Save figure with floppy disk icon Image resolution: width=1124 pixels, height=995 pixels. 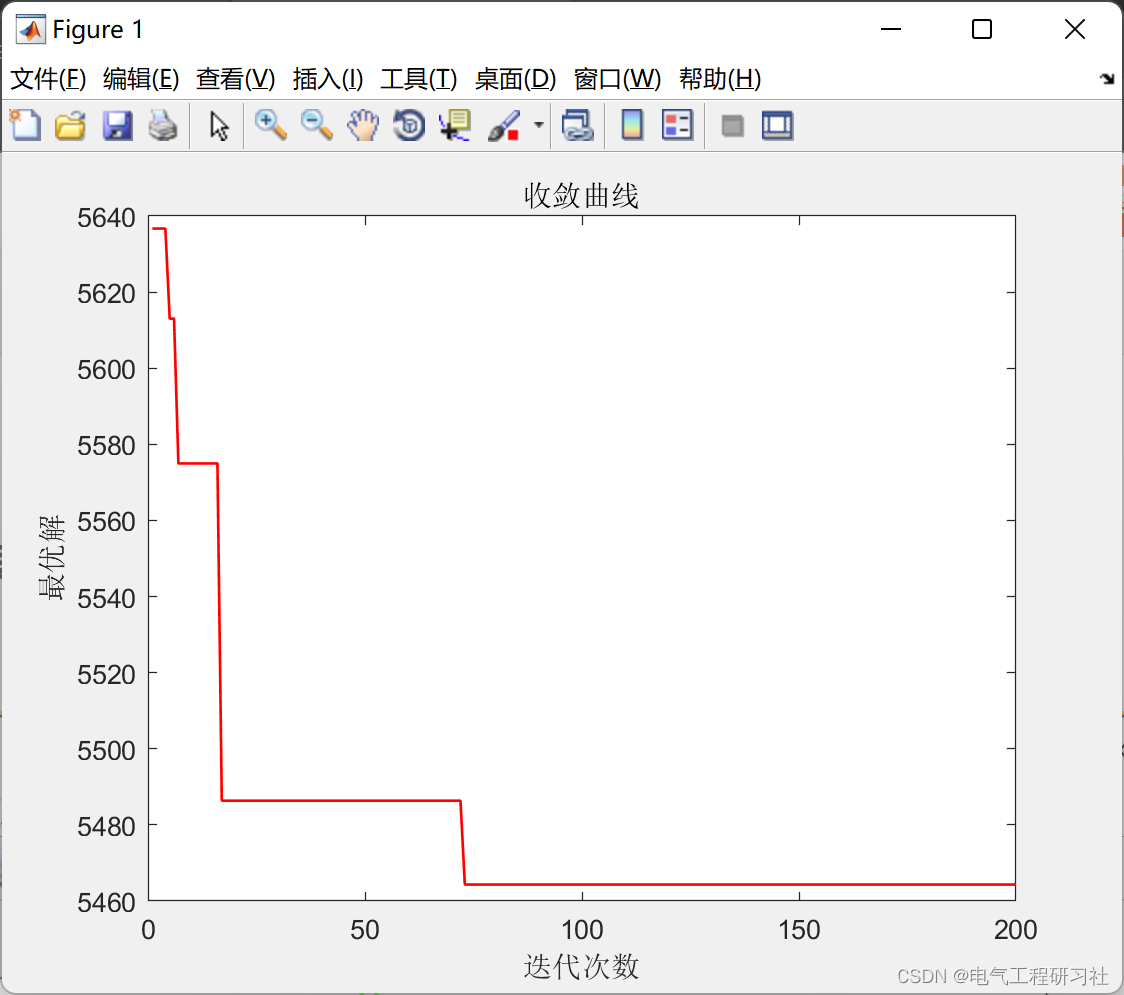coord(117,125)
